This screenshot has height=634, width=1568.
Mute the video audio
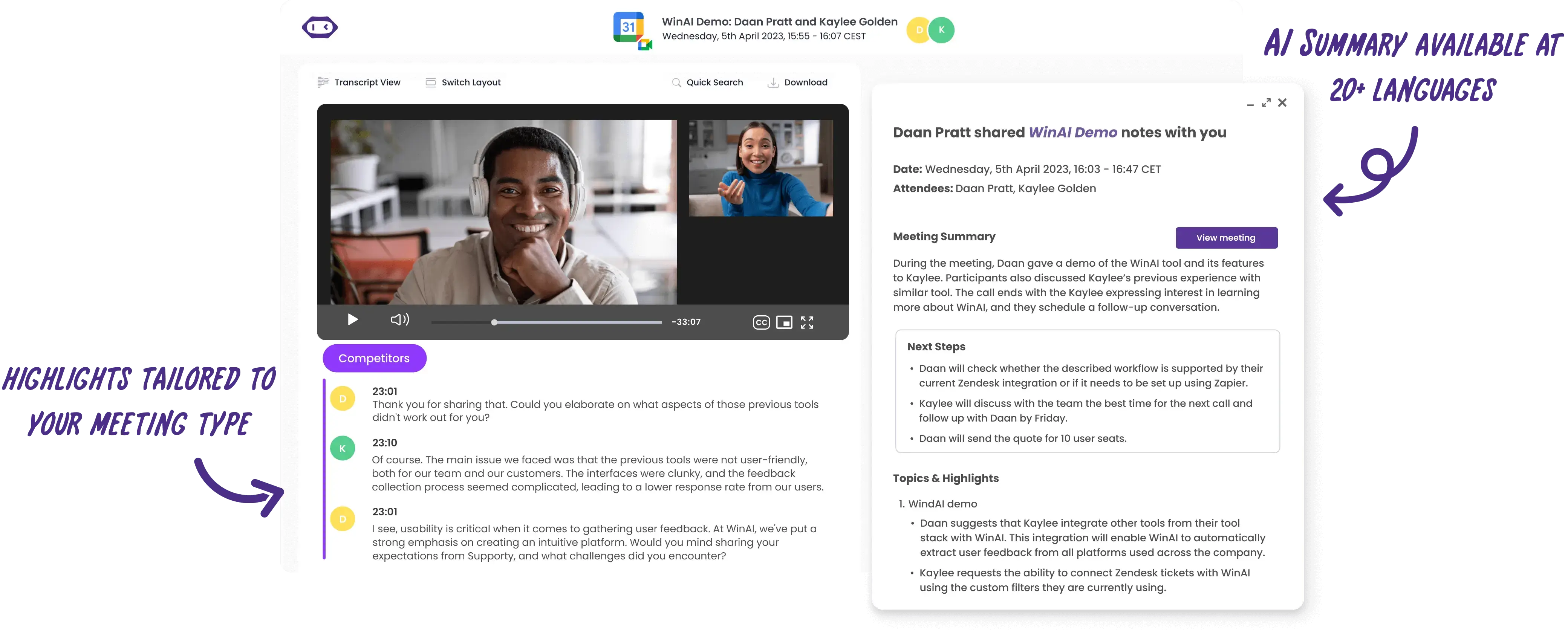tap(399, 319)
